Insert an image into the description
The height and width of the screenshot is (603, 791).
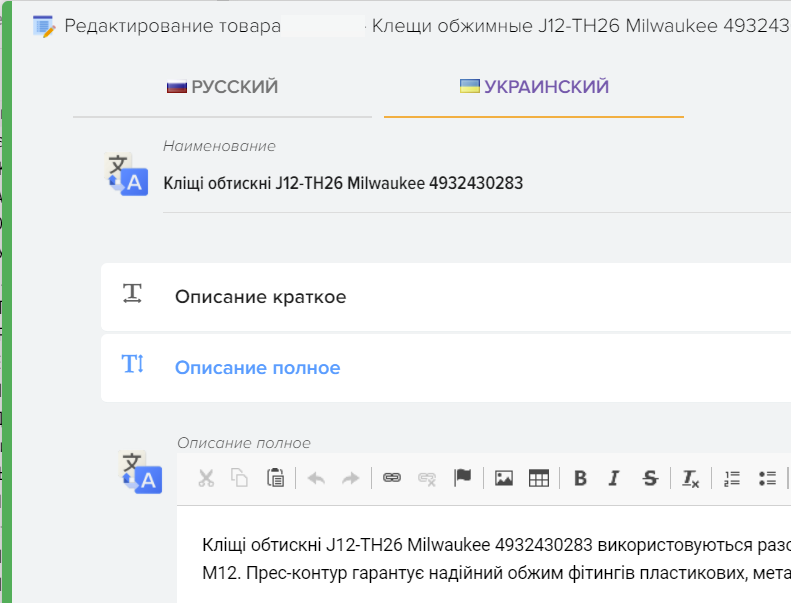[x=504, y=478]
